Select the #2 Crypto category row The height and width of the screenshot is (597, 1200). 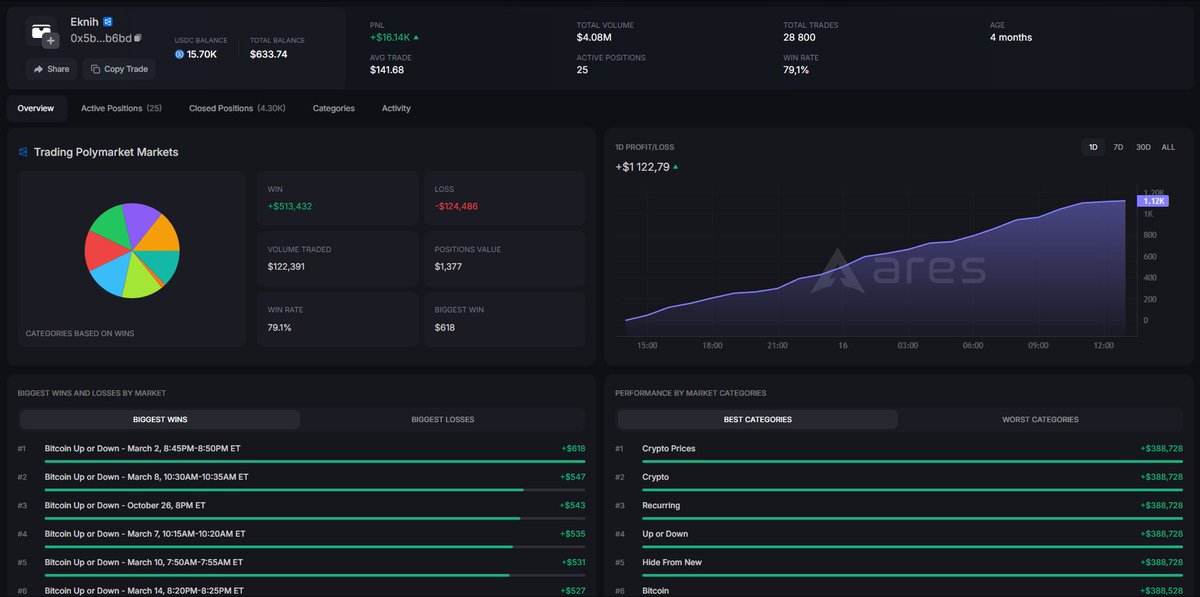click(x=899, y=479)
